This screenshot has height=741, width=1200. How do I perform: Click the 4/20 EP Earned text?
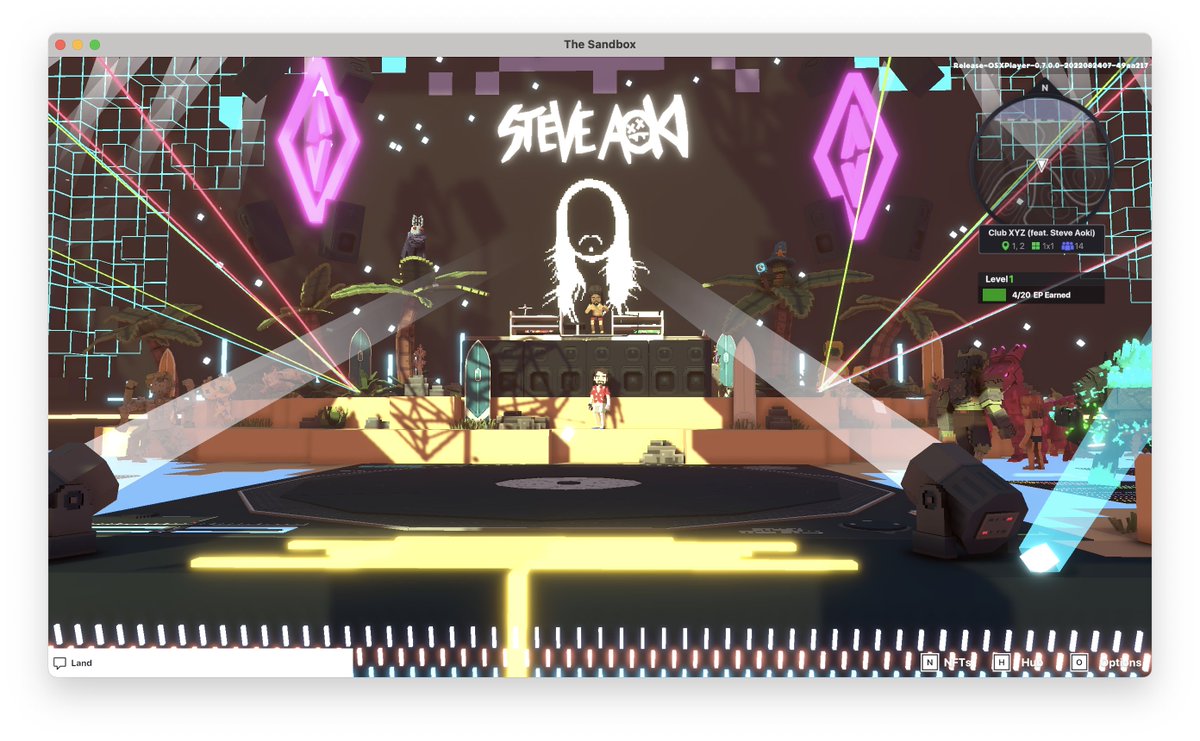pyautogui.click(x=1041, y=295)
